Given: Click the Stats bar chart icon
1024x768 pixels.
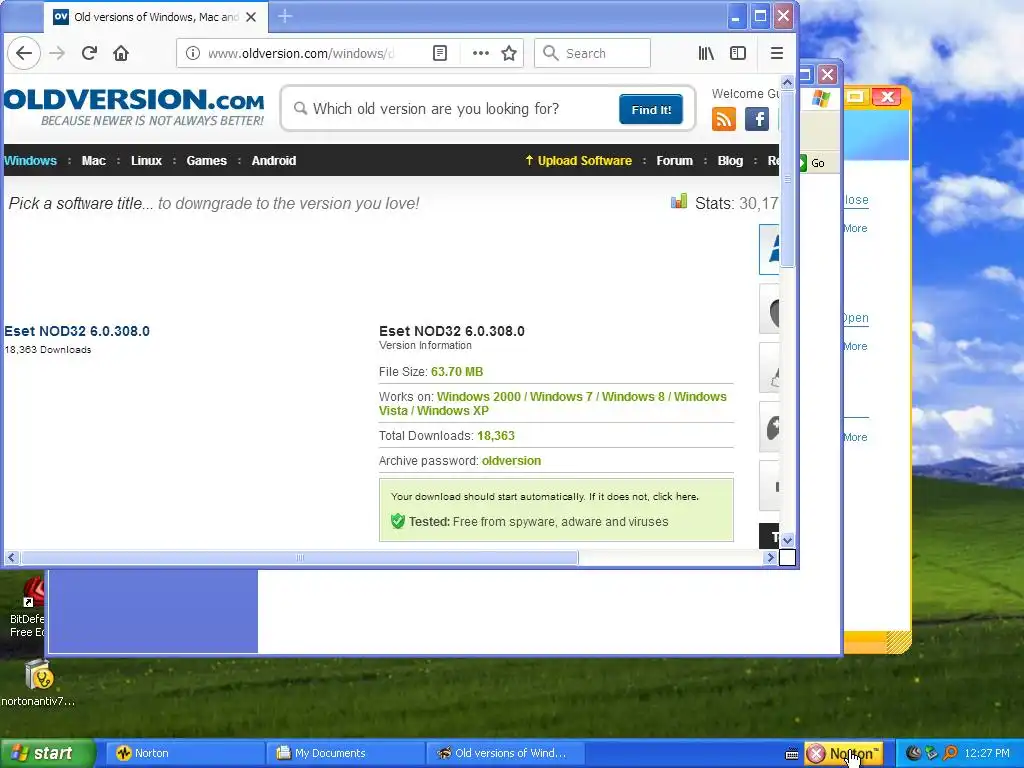Looking at the screenshot, I should (x=679, y=201).
